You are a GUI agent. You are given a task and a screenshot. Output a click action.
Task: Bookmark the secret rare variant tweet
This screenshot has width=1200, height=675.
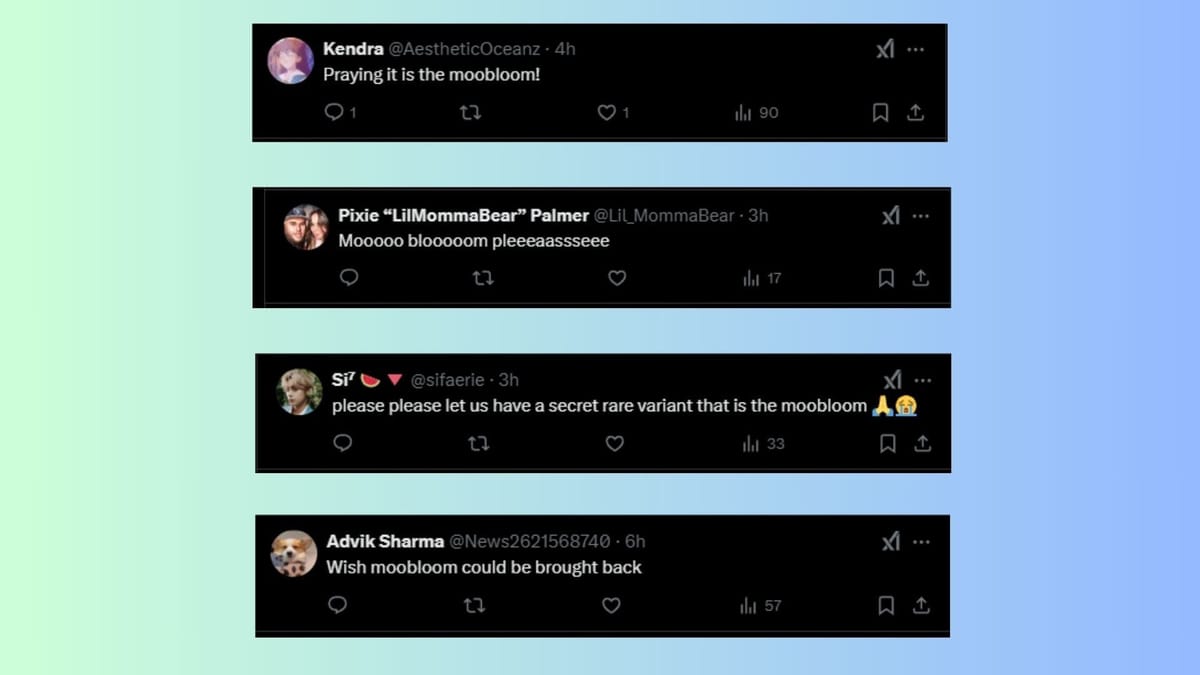888,443
